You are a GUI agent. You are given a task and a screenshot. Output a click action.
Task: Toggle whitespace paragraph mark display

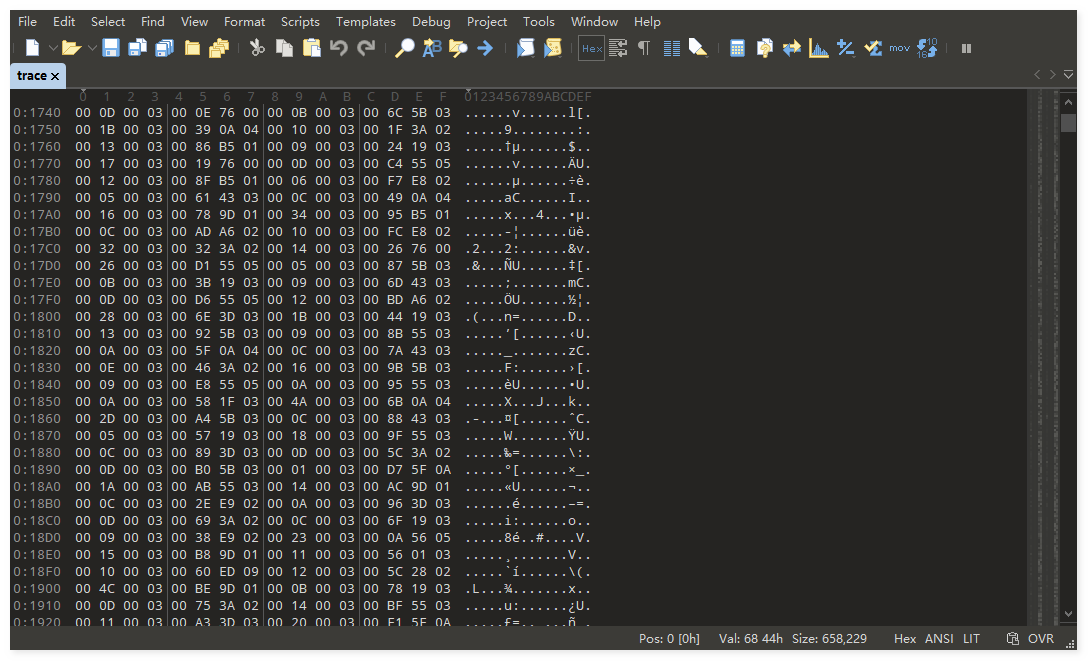644,48
